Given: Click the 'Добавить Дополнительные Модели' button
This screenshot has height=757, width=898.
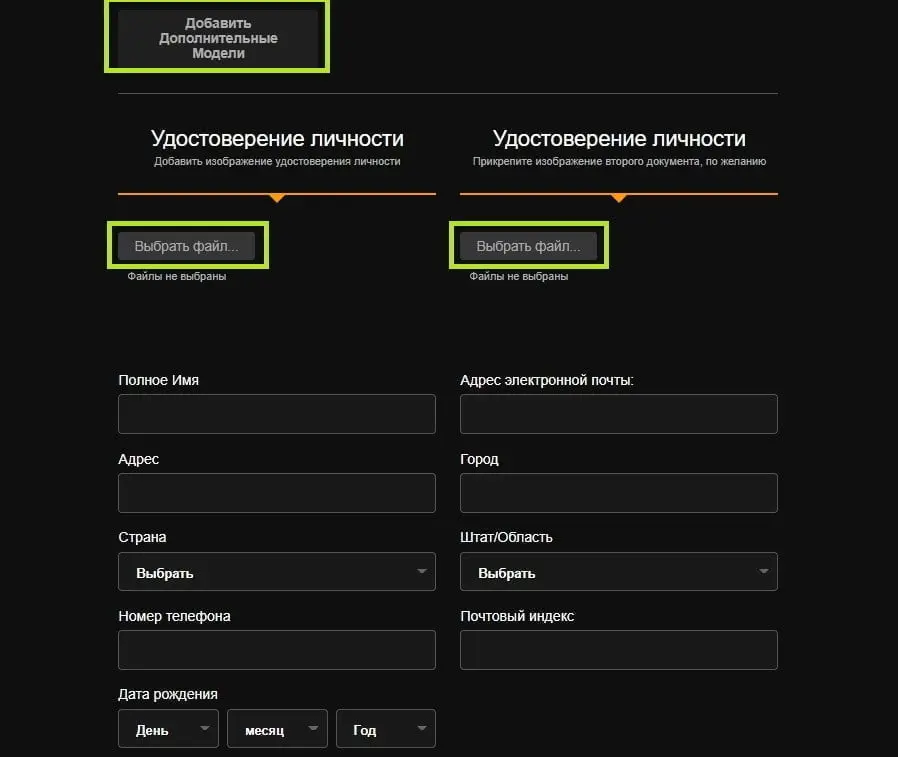Looking at the screenshot, I should [x=218, y=38].
